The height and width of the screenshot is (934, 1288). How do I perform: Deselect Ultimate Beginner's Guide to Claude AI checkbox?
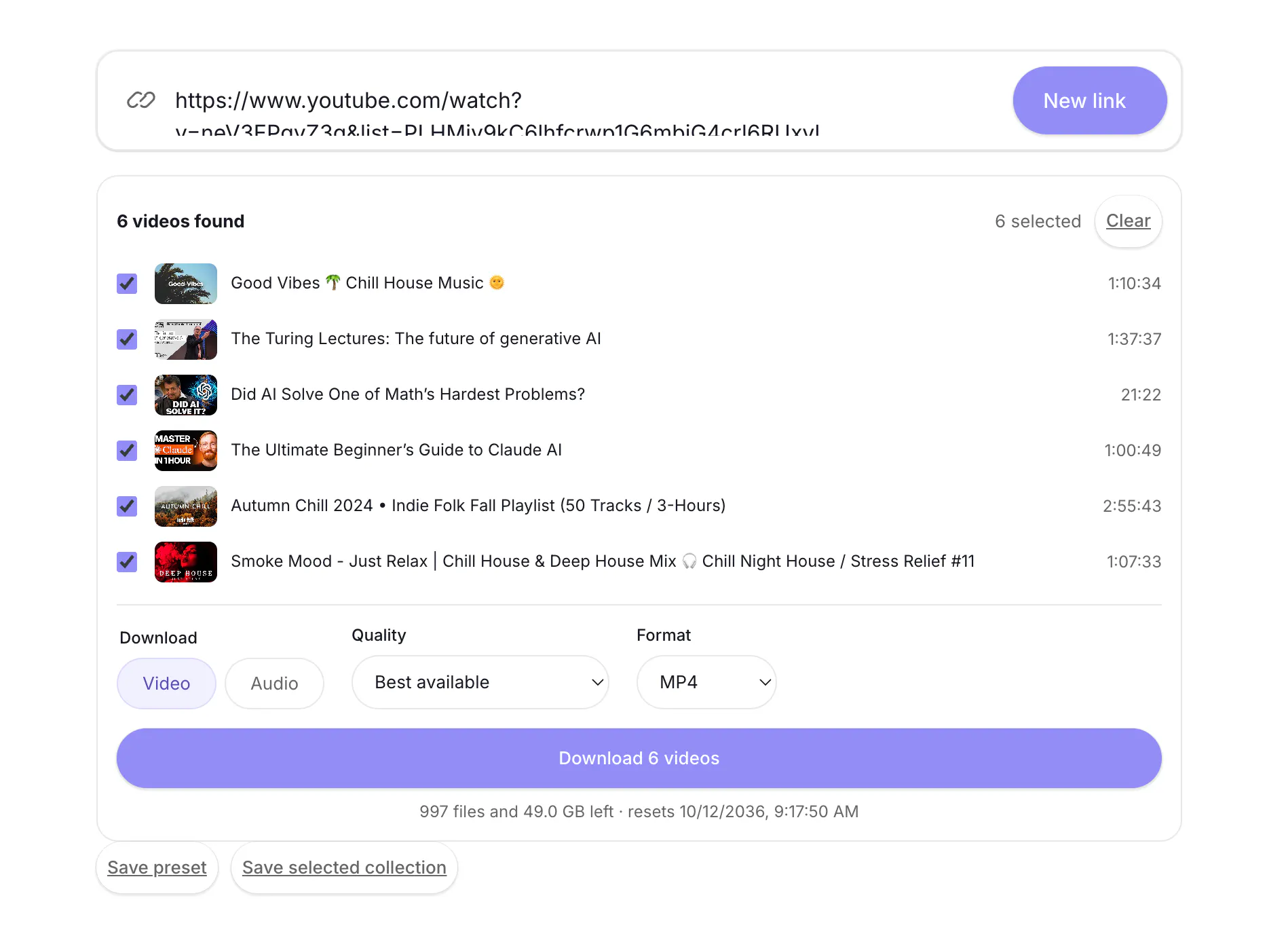(127, 451)
